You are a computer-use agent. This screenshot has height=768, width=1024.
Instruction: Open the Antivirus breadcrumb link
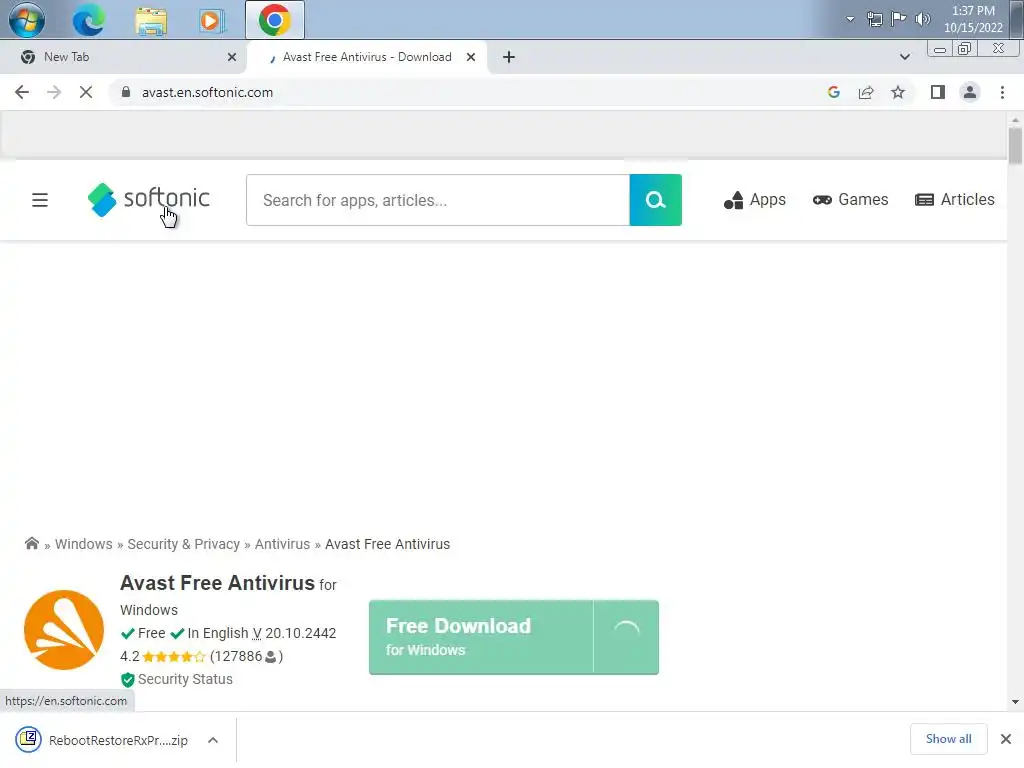[282, 544]
